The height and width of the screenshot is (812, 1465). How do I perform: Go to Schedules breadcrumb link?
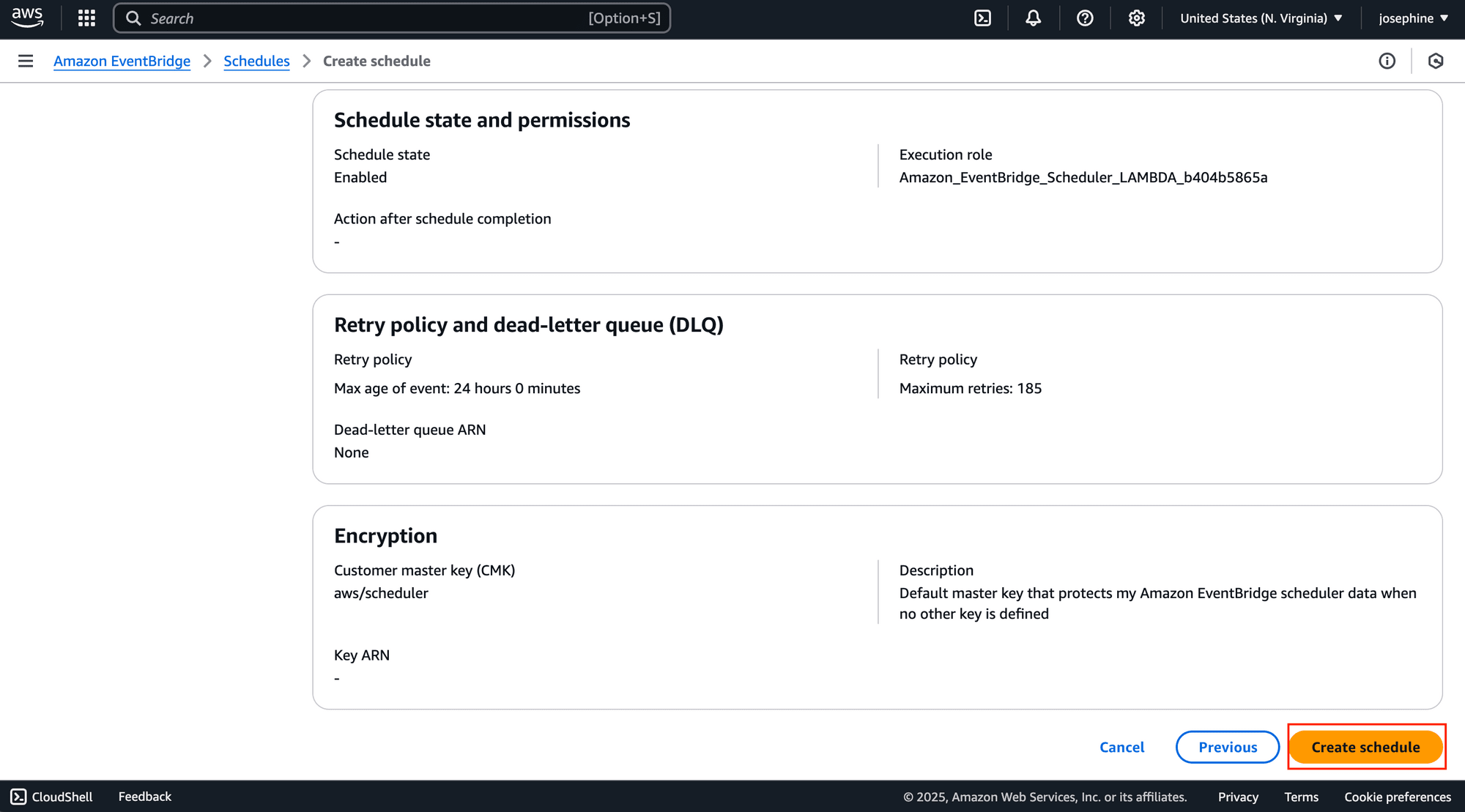(256, 61)
